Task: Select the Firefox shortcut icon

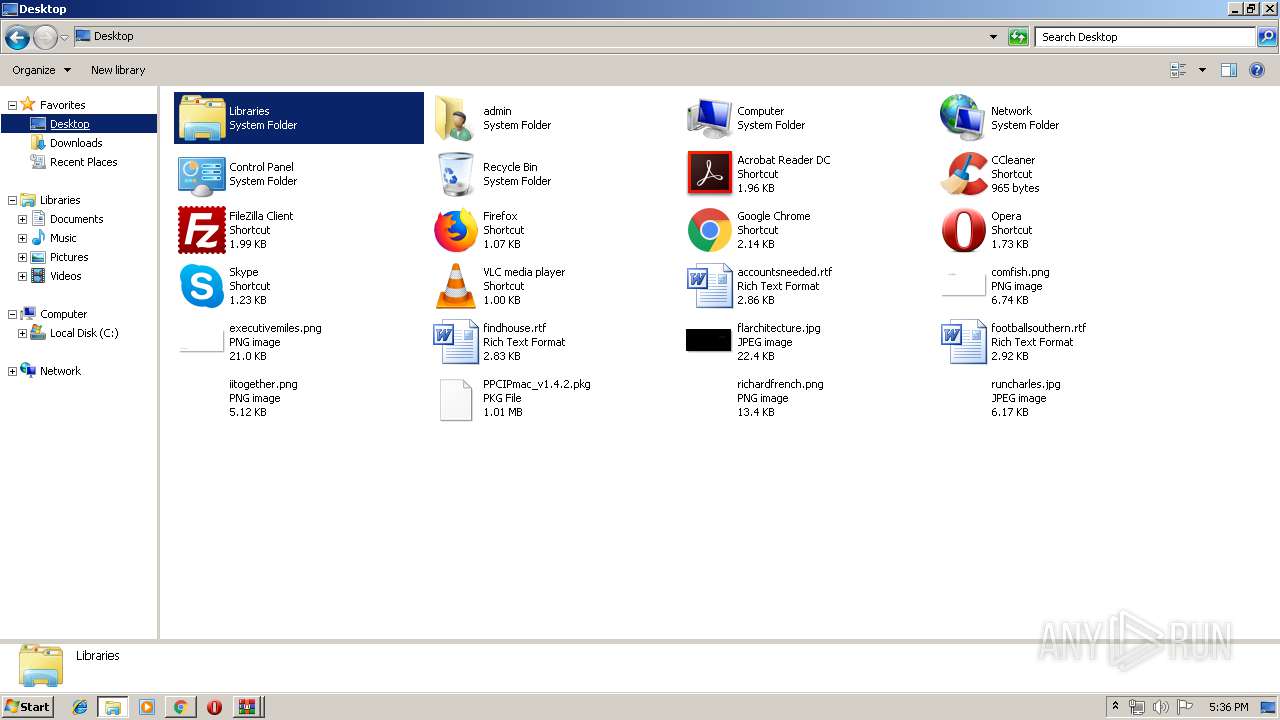Action: (x=455, y=230)
